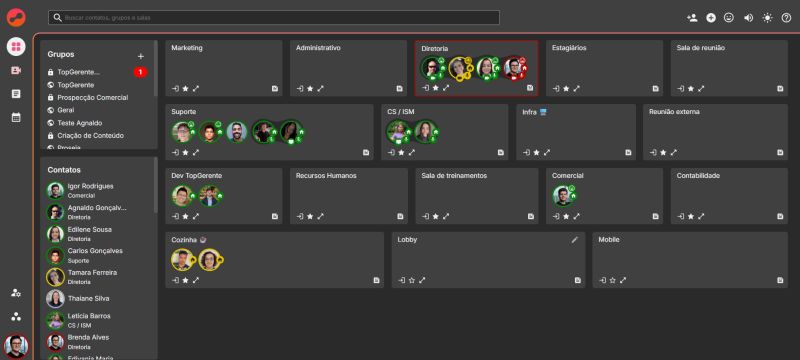Screen dimensions: 800x360
Task: Open notes icon of Sala de treinamentos
Action: [531, 217]
